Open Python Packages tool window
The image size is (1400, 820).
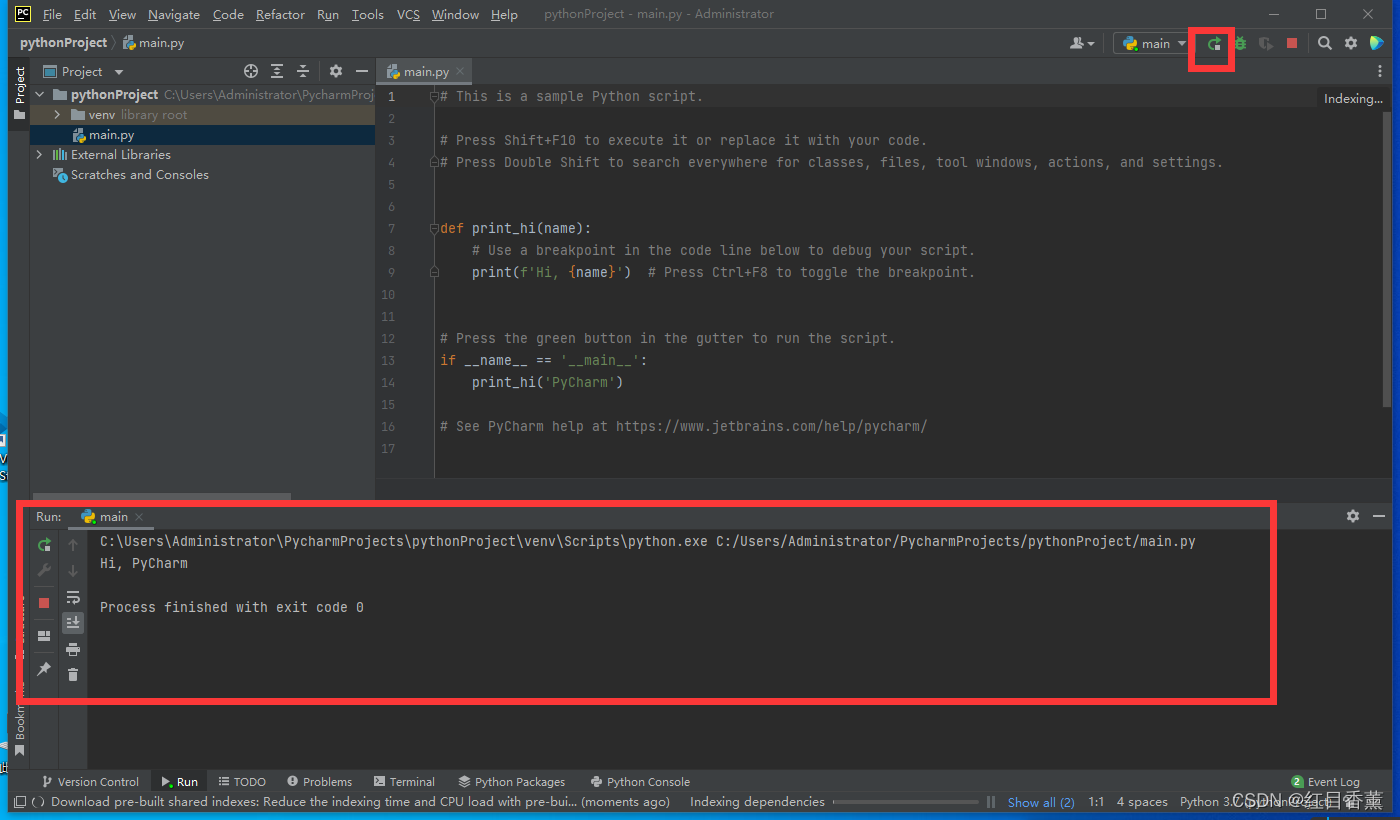point(512,782)
